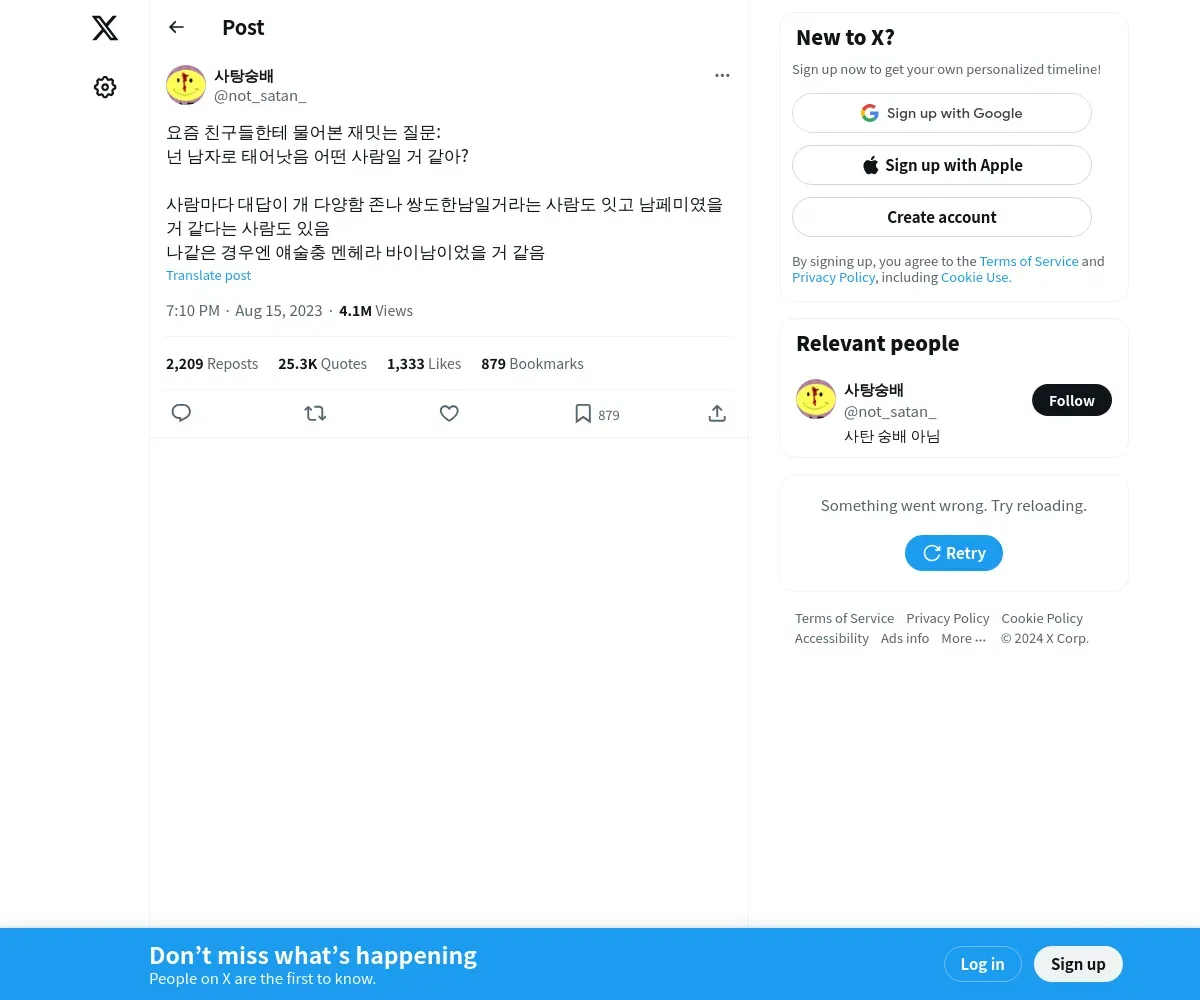This screenshot has width=1200, height=1000.
Task: Sign up with Google button
Action: coord(942,113)
